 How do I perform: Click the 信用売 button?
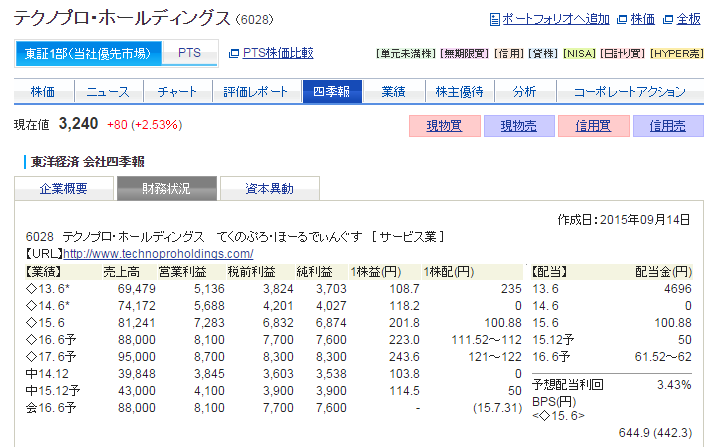pyautogui.click(x=668, y=126)
